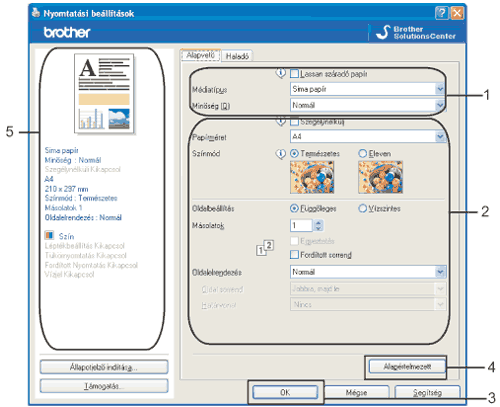Increase the Másolatok count with up arrow
500x407 pixels.
[318, 222]
